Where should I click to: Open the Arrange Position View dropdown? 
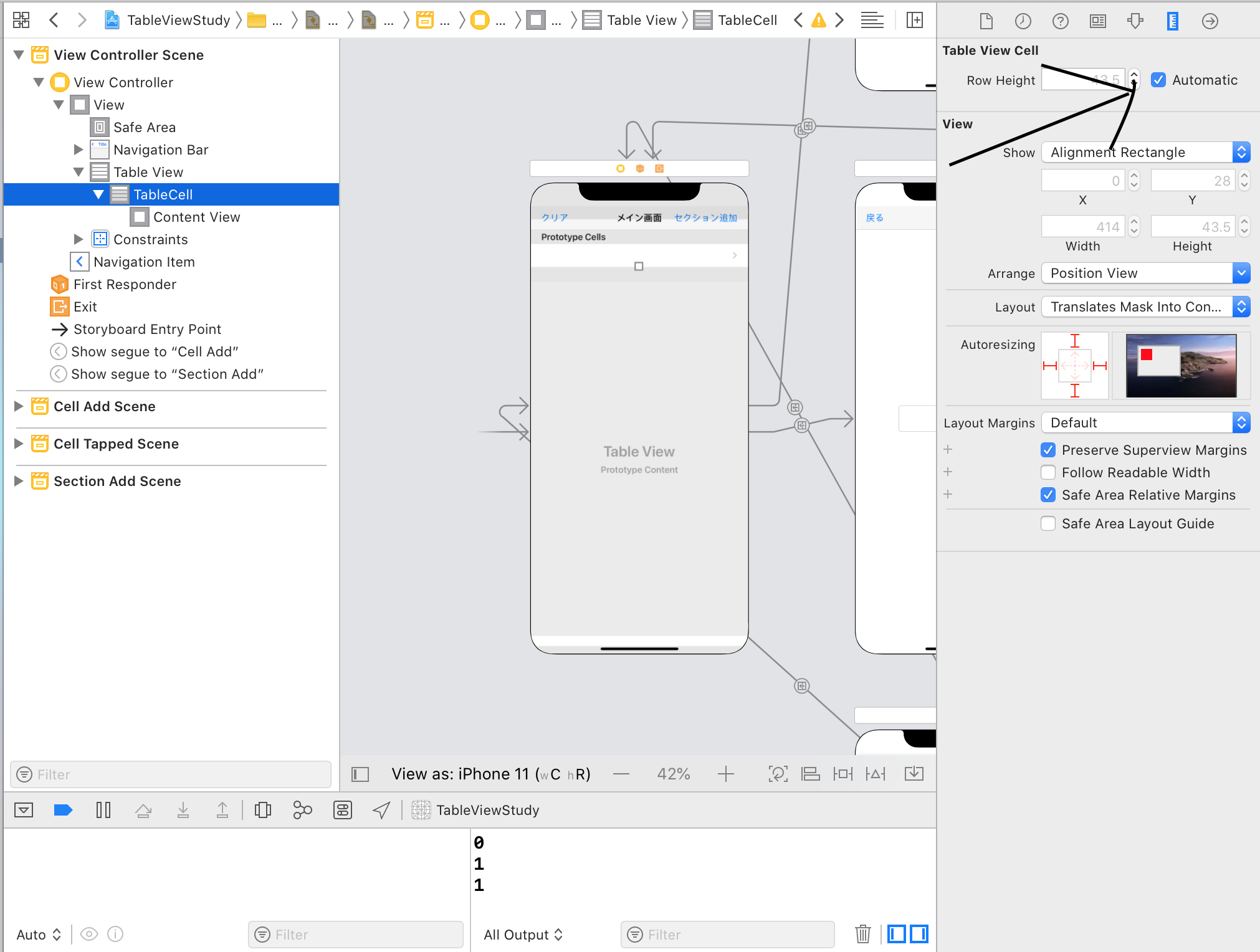[1145, 273]
